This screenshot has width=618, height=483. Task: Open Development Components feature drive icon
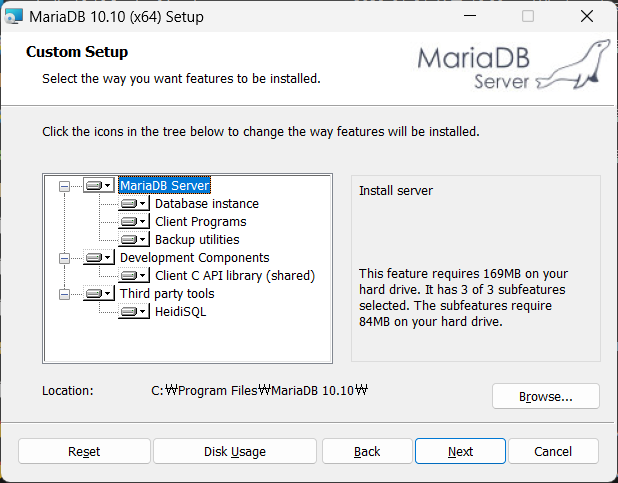99,257
